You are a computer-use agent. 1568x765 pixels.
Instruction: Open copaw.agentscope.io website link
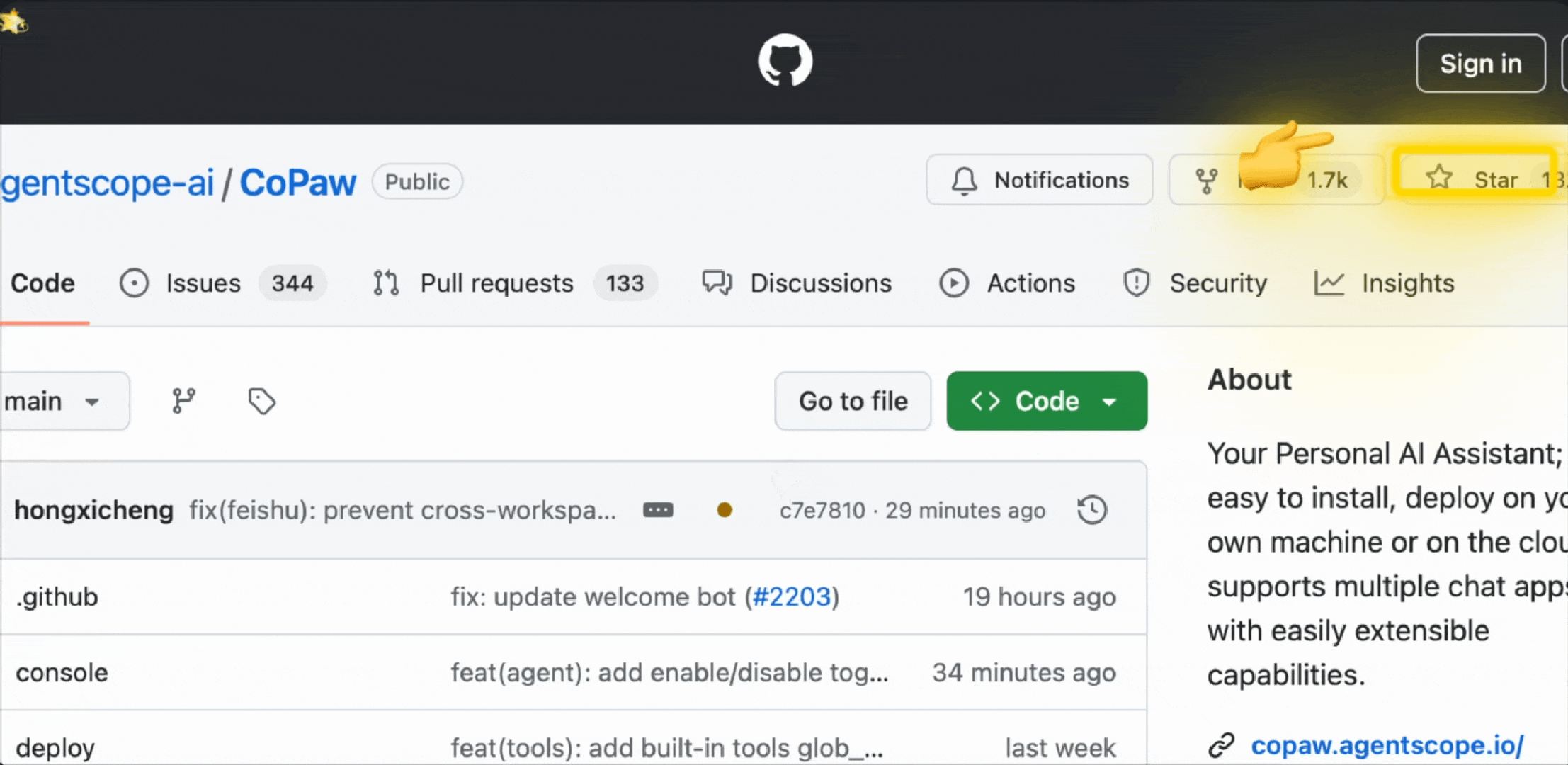[1386, 745]
